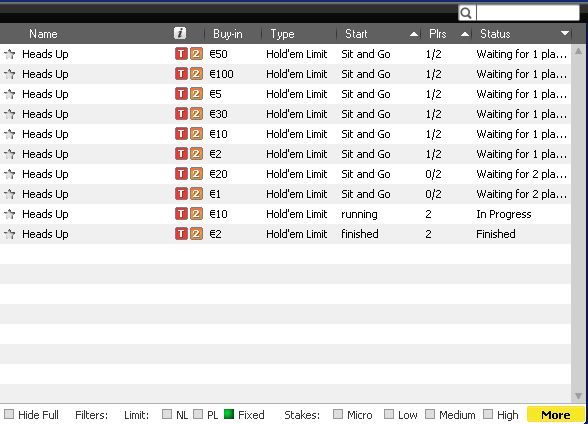588x424 pixels.
Task: Toggle the NL limit filter checkbox
Action: tap(167, 414)
